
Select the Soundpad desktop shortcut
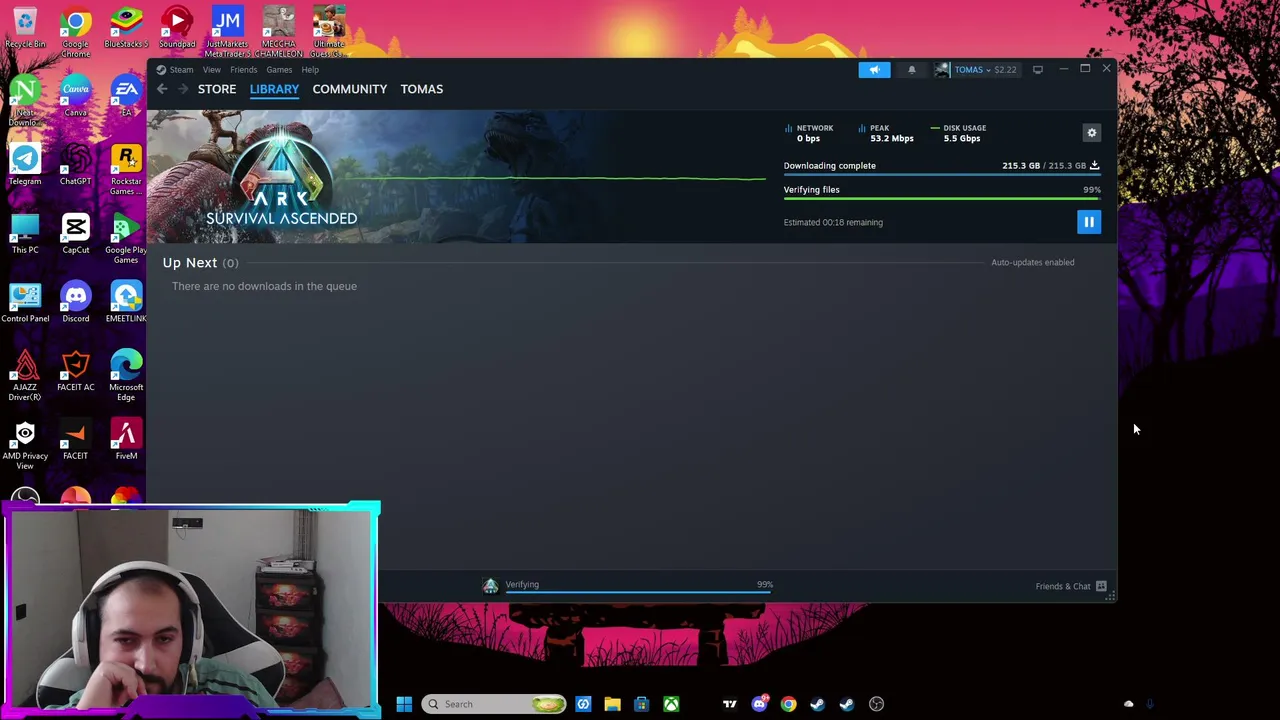coord(177,28)
